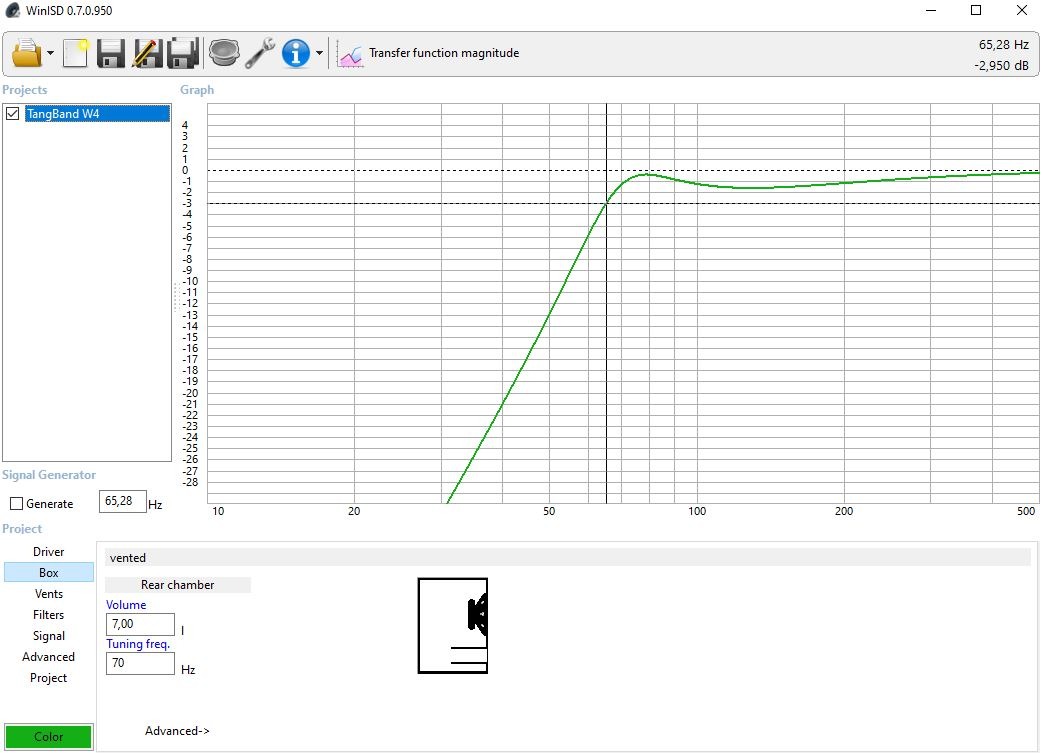Click the -2,950 dB readout
1043x753 pixels.
(x=1001, y=65)
